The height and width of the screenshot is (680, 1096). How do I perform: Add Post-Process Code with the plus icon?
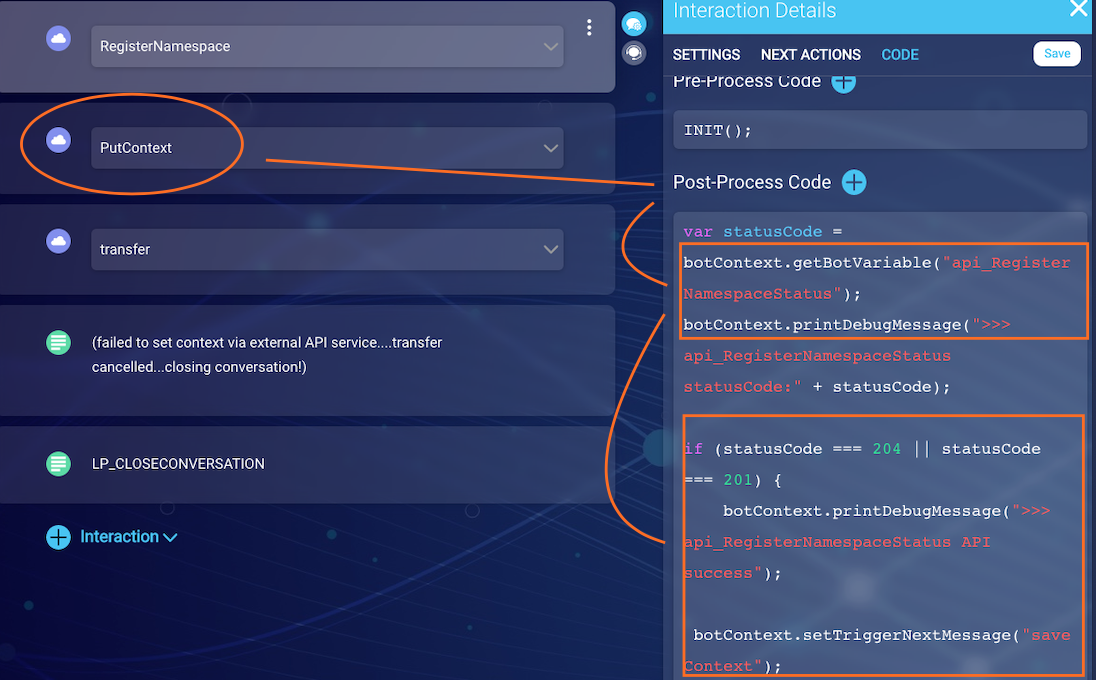pos(853,183)
